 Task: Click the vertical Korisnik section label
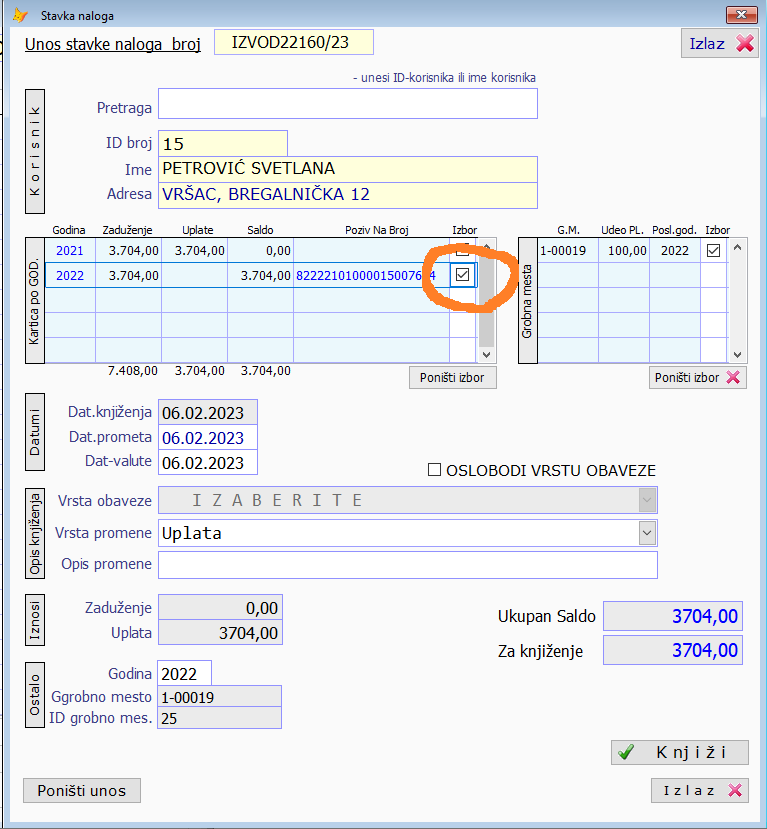35,151
